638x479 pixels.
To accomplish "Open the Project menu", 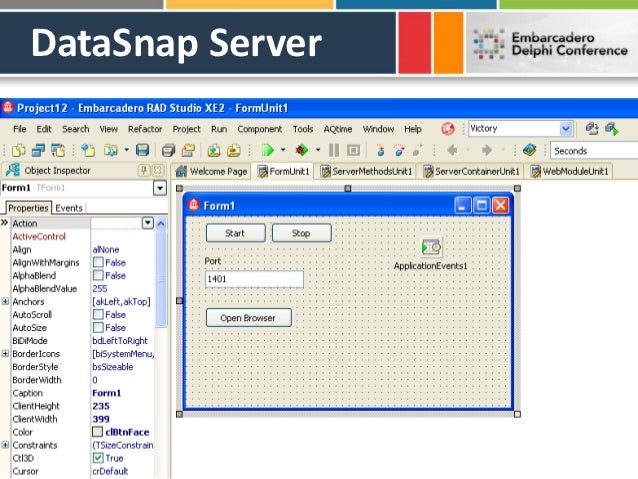I will click(186, 129).
